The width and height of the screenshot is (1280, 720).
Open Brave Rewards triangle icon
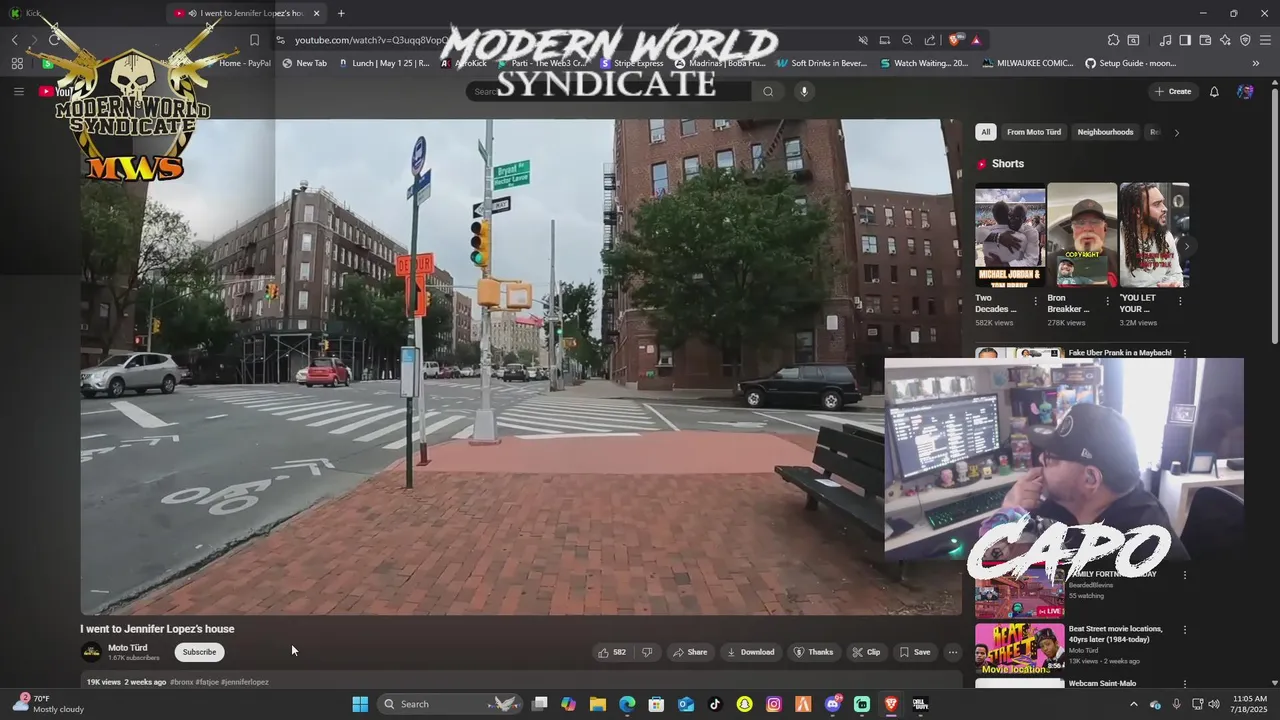976,40
